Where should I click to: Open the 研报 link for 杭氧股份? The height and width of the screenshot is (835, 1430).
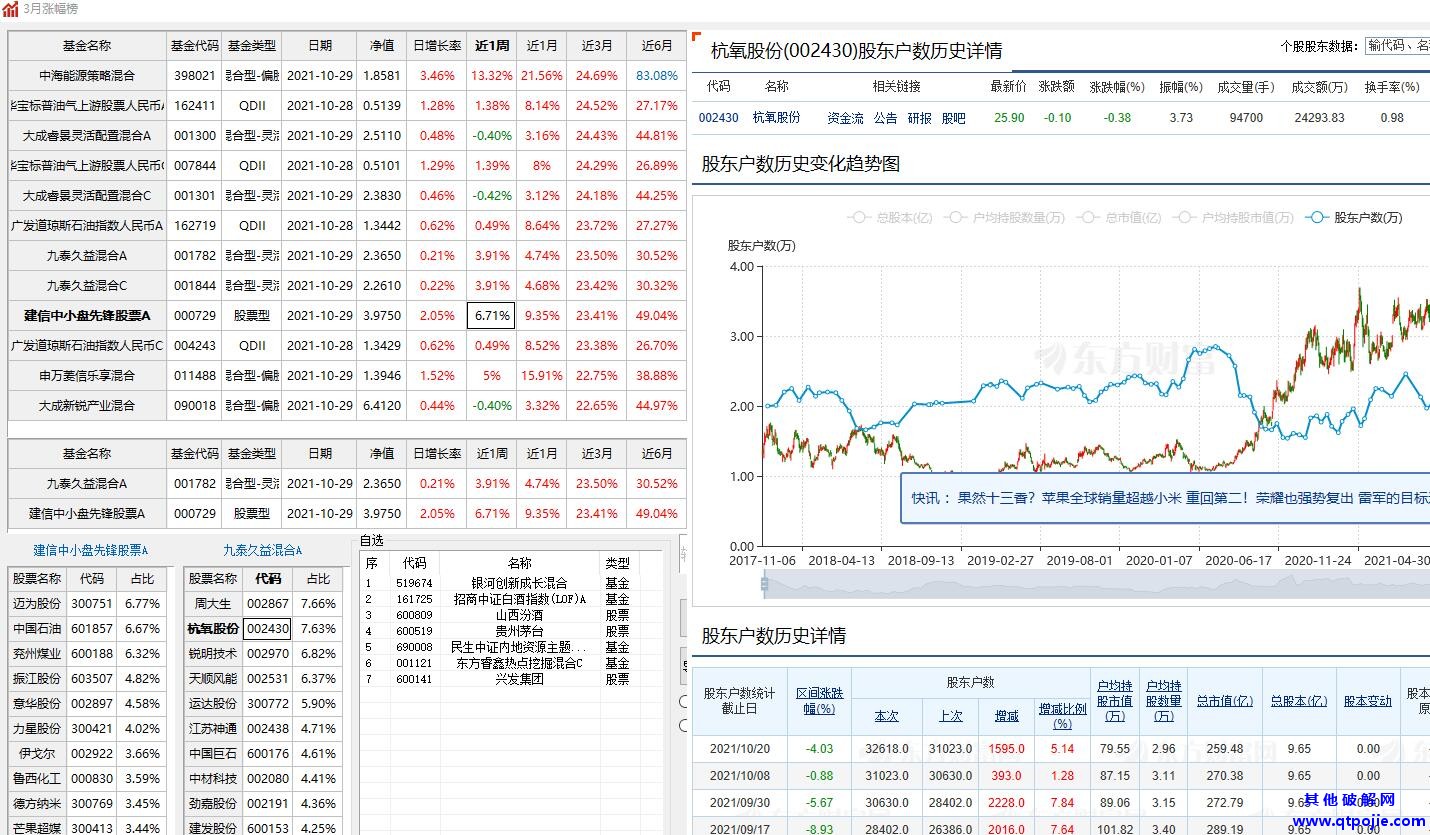[919, 118]
